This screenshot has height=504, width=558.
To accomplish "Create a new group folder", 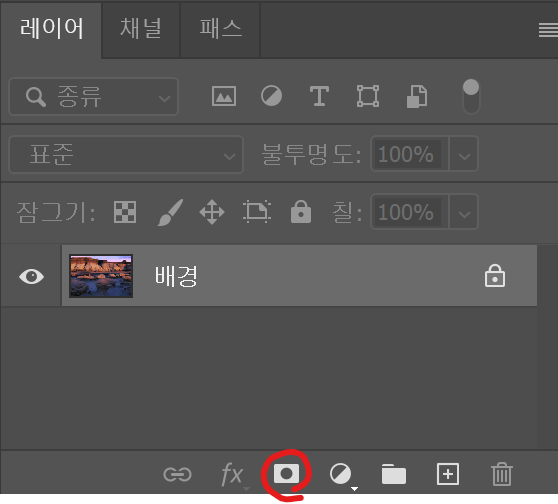I will pyautogui.click(x=394, y=474).
